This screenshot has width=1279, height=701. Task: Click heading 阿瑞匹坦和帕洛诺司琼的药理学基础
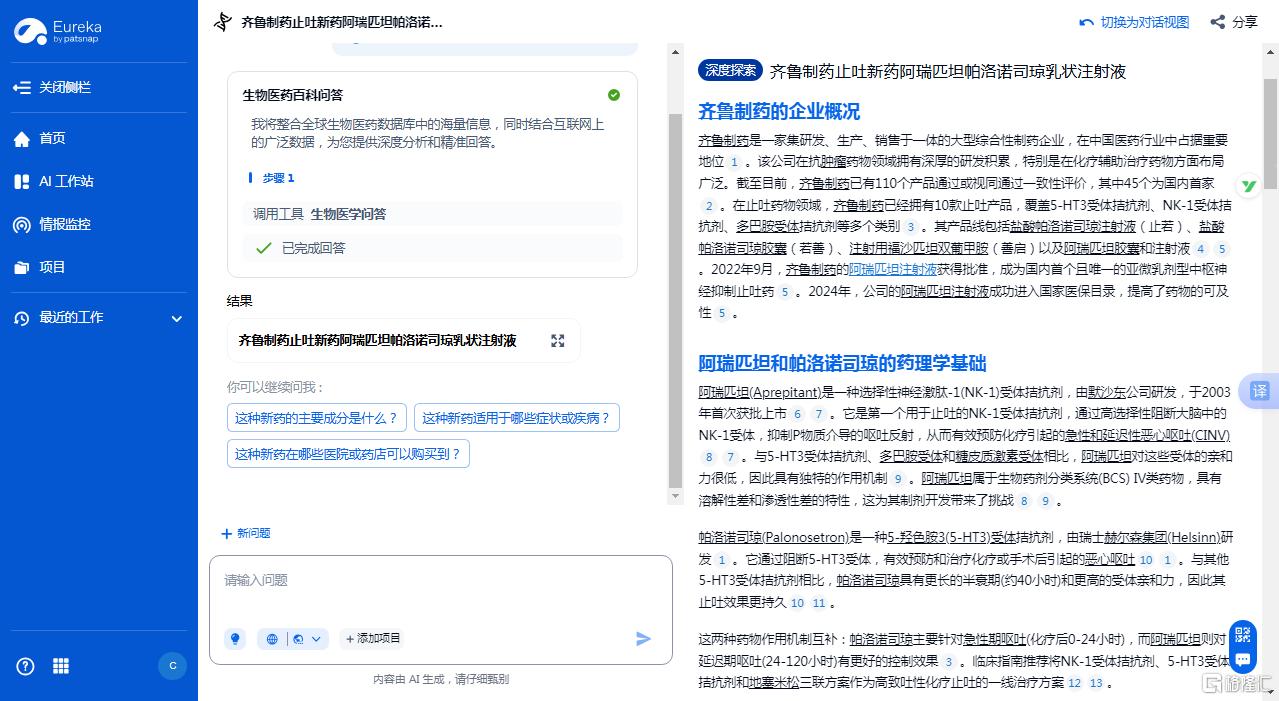click(842, 363)
